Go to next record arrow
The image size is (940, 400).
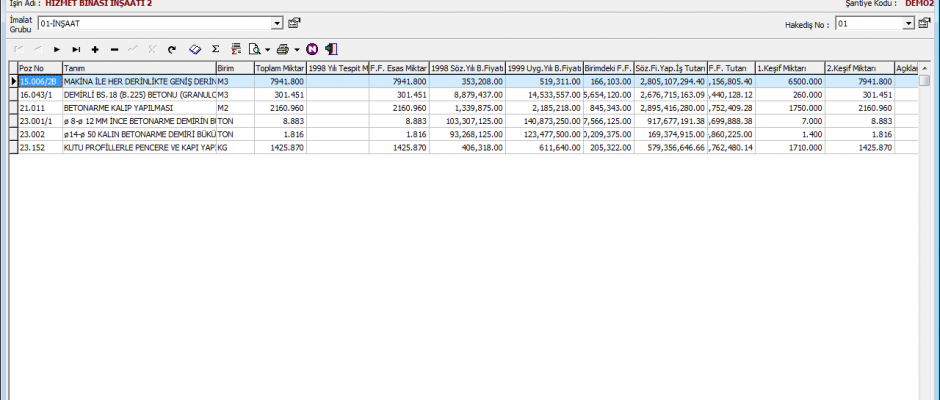pos(55,48)
